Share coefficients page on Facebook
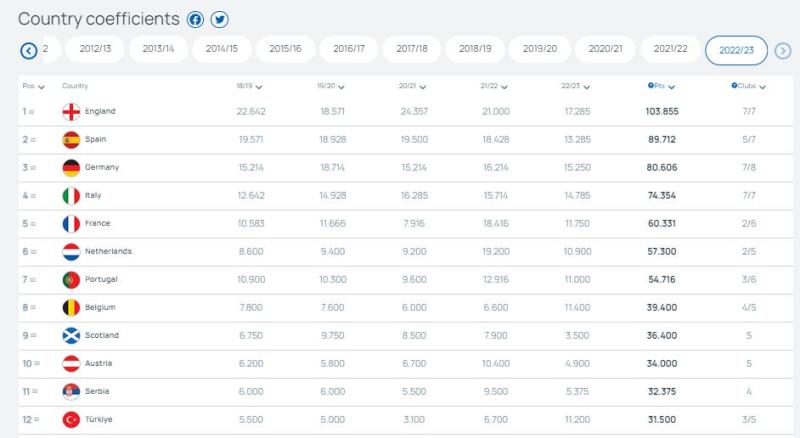The image size is (800, 438). (x=196, y=20)
